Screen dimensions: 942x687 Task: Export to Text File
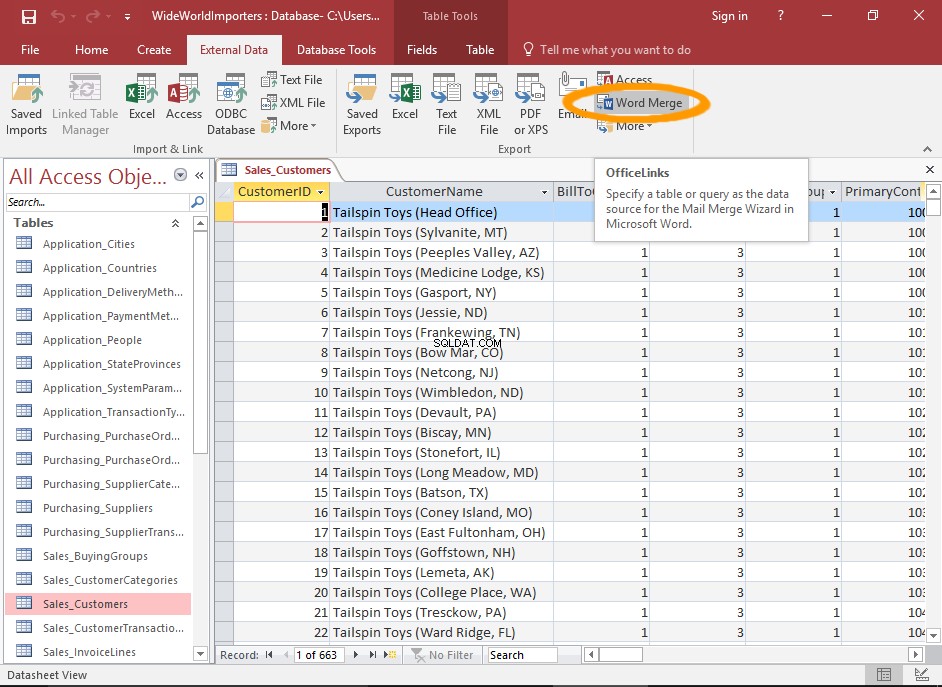click(446, 104)
